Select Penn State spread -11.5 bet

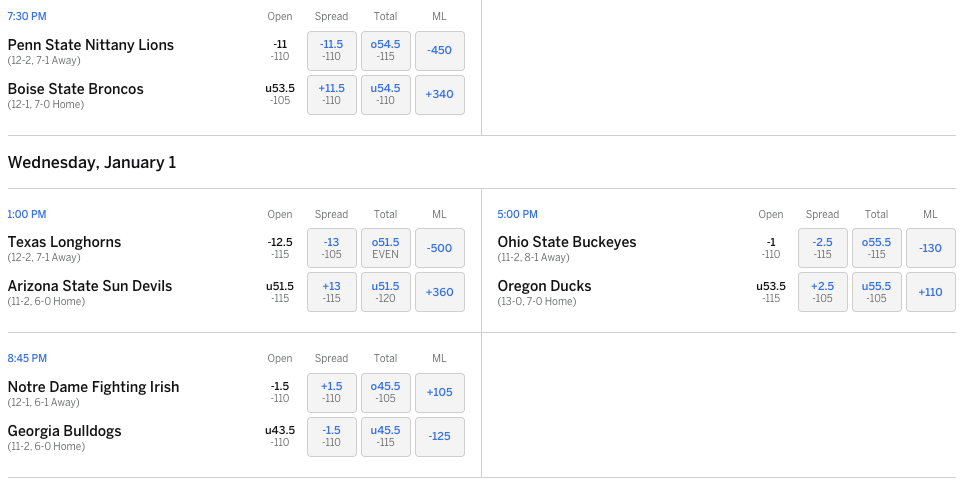332,51
